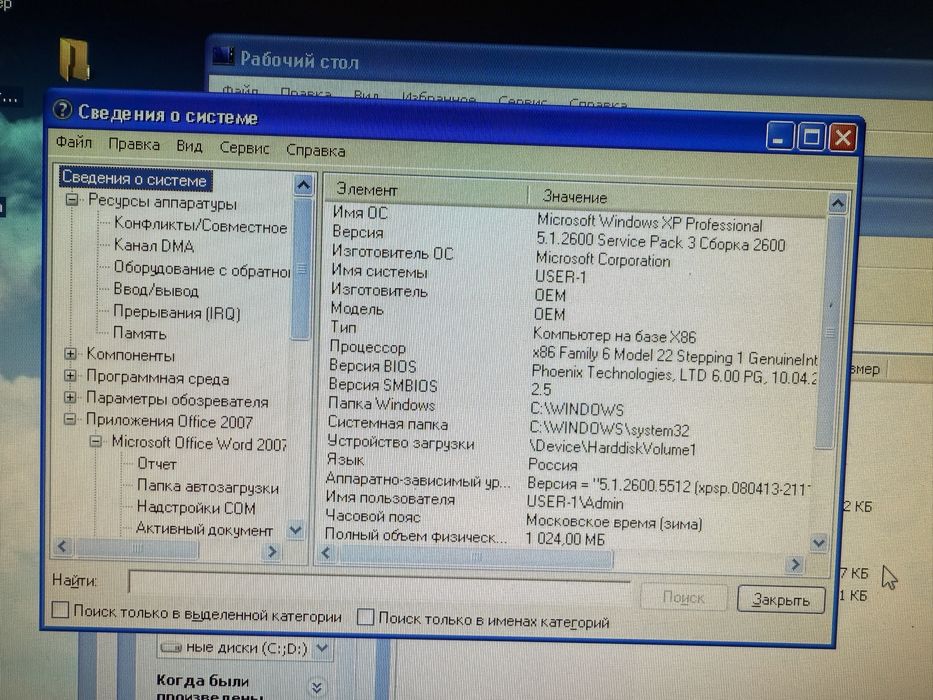Select Папка автозагрузки tree item
933x700 pixels.
(208, 486)
